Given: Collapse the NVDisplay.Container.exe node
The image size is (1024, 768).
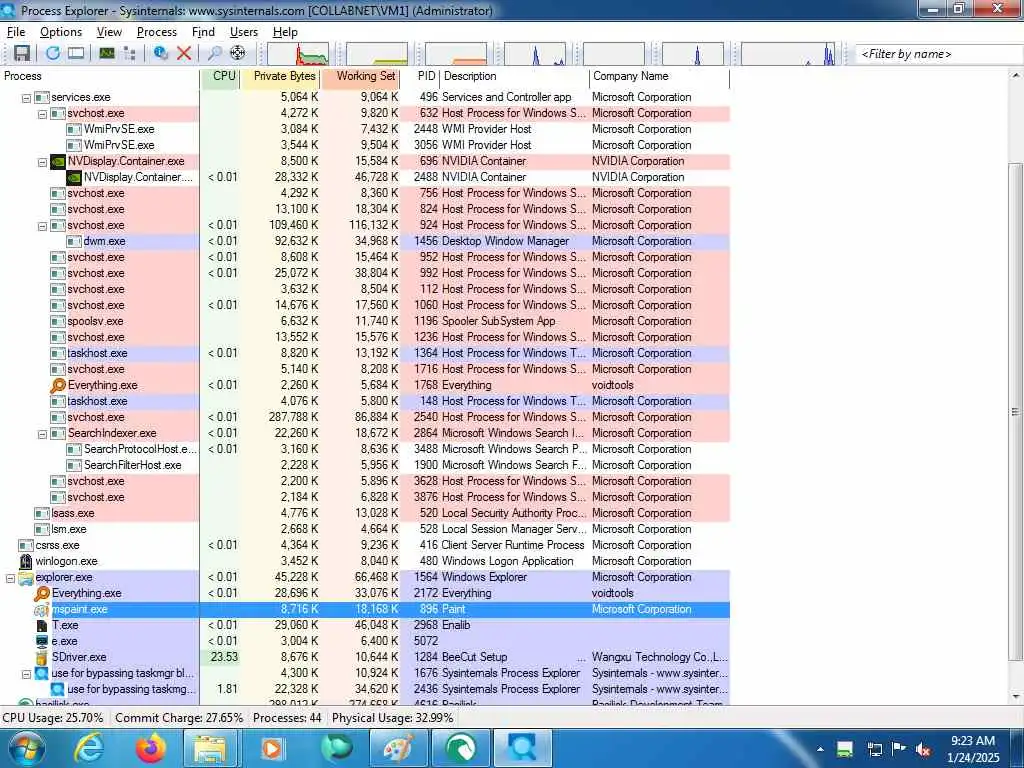Looking at the screenshot, I should tap(42, 162).
